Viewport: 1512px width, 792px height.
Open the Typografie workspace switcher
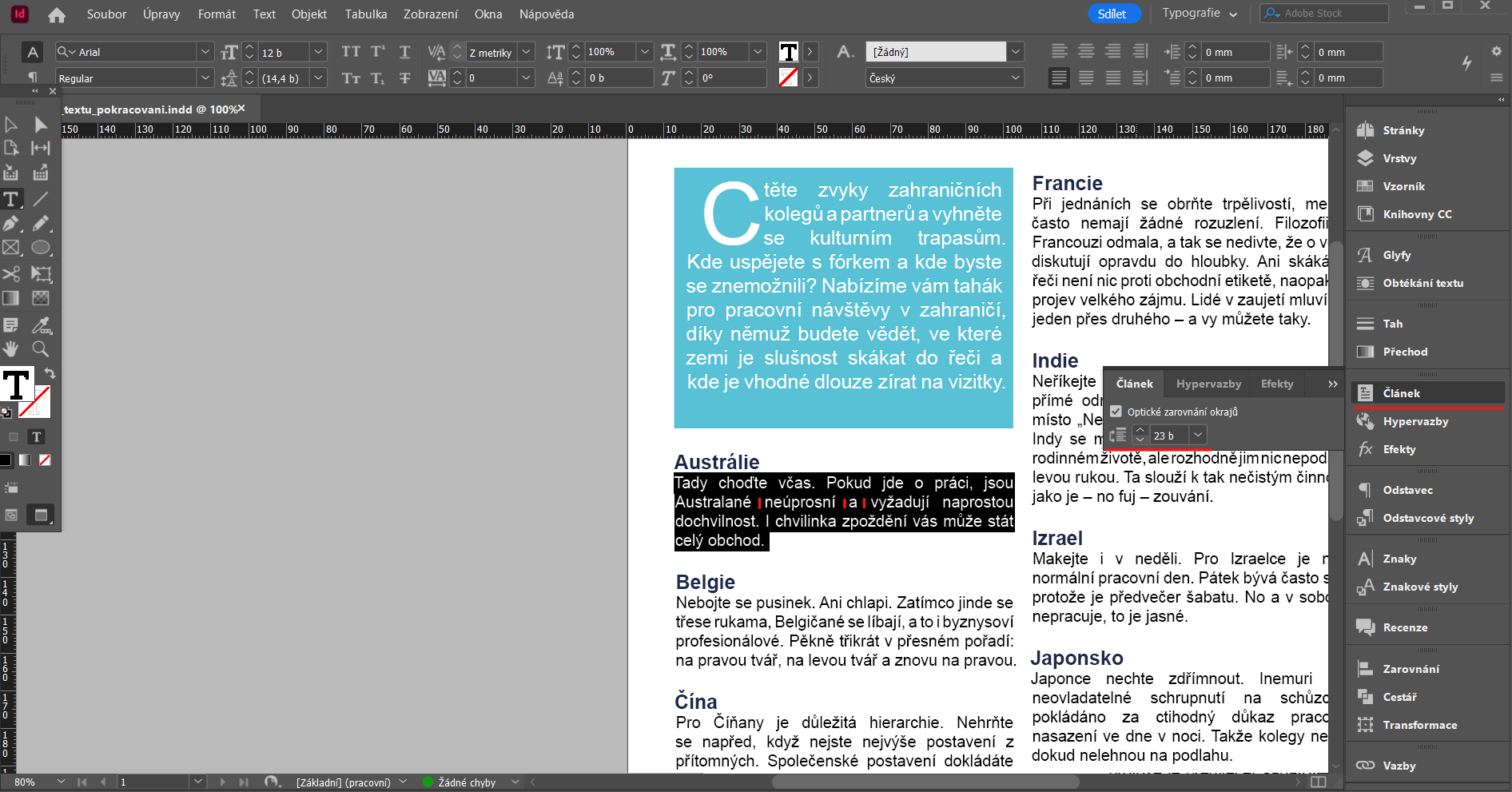pyautogui.click(x=1199, y=13)
